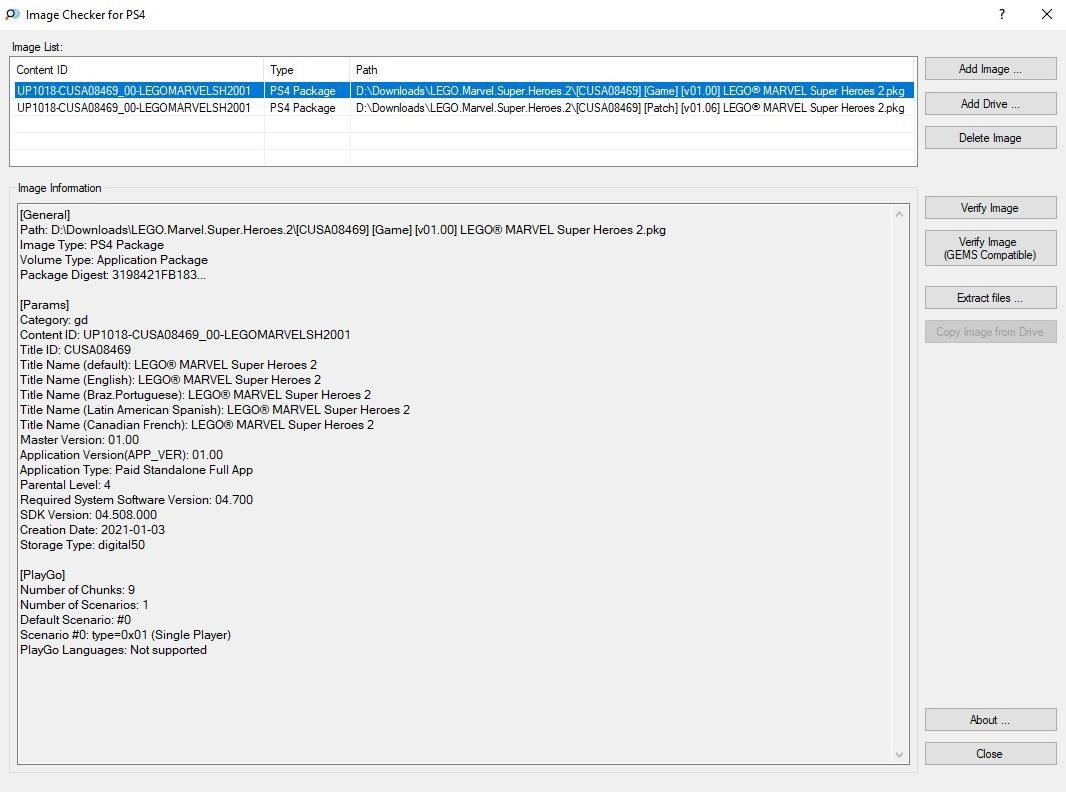Click Delete Image button
Image resolution: width=1066 pixels, height=792 pixels.
990,137
